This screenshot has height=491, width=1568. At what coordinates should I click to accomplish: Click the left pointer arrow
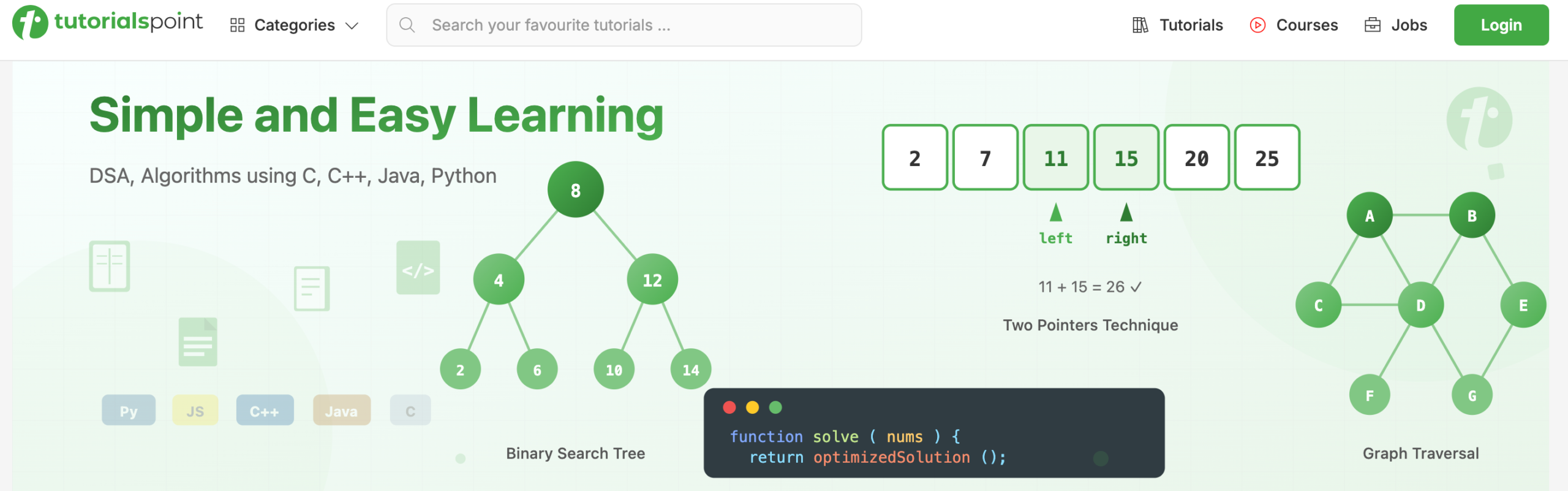pos(1056,213)
